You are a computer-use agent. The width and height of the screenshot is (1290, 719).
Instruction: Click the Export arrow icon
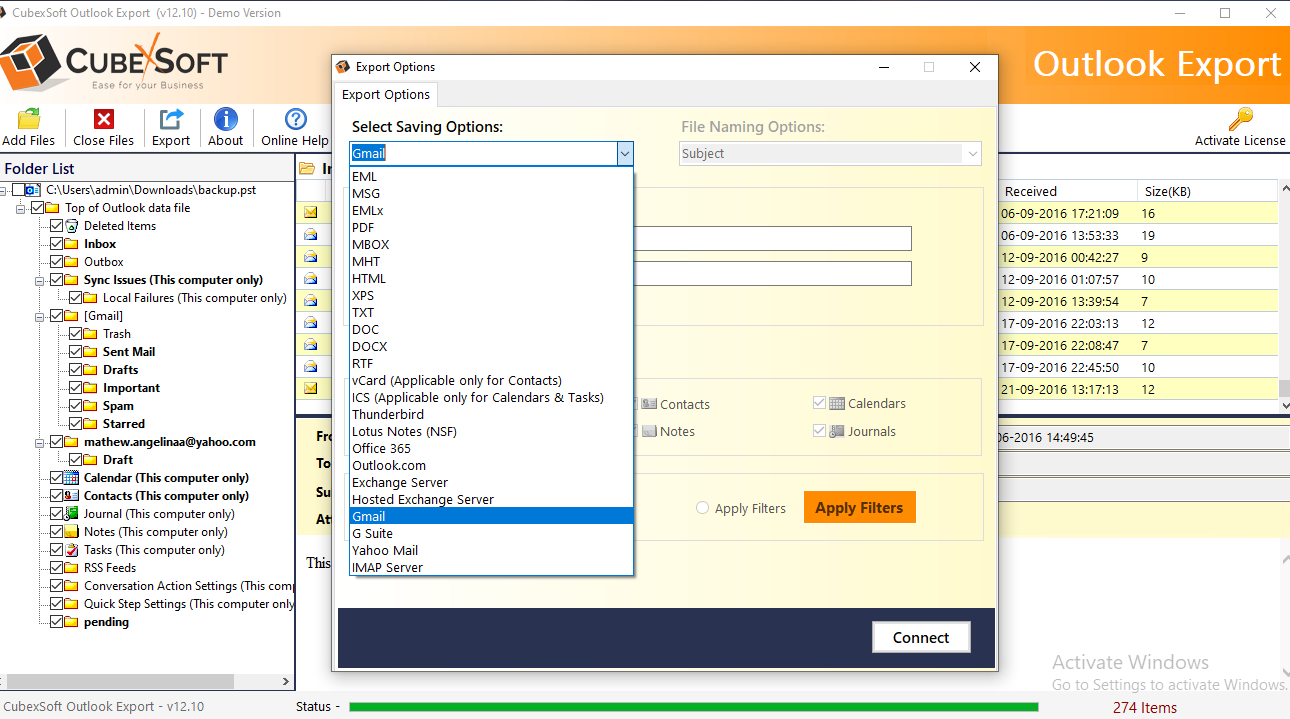pyautogui.click(x=170, y=121)
